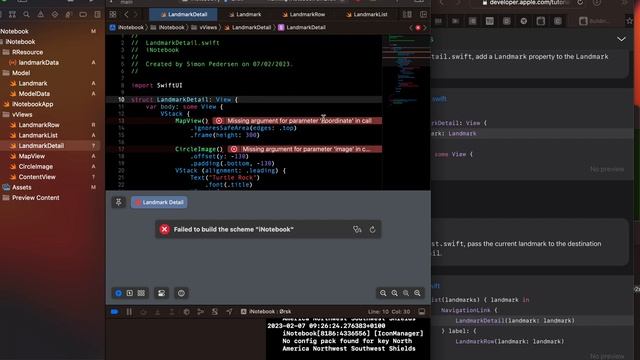This screenshot has height=360, width=640.
Task: Collapse the RResource folder
Action: (27, 52)
